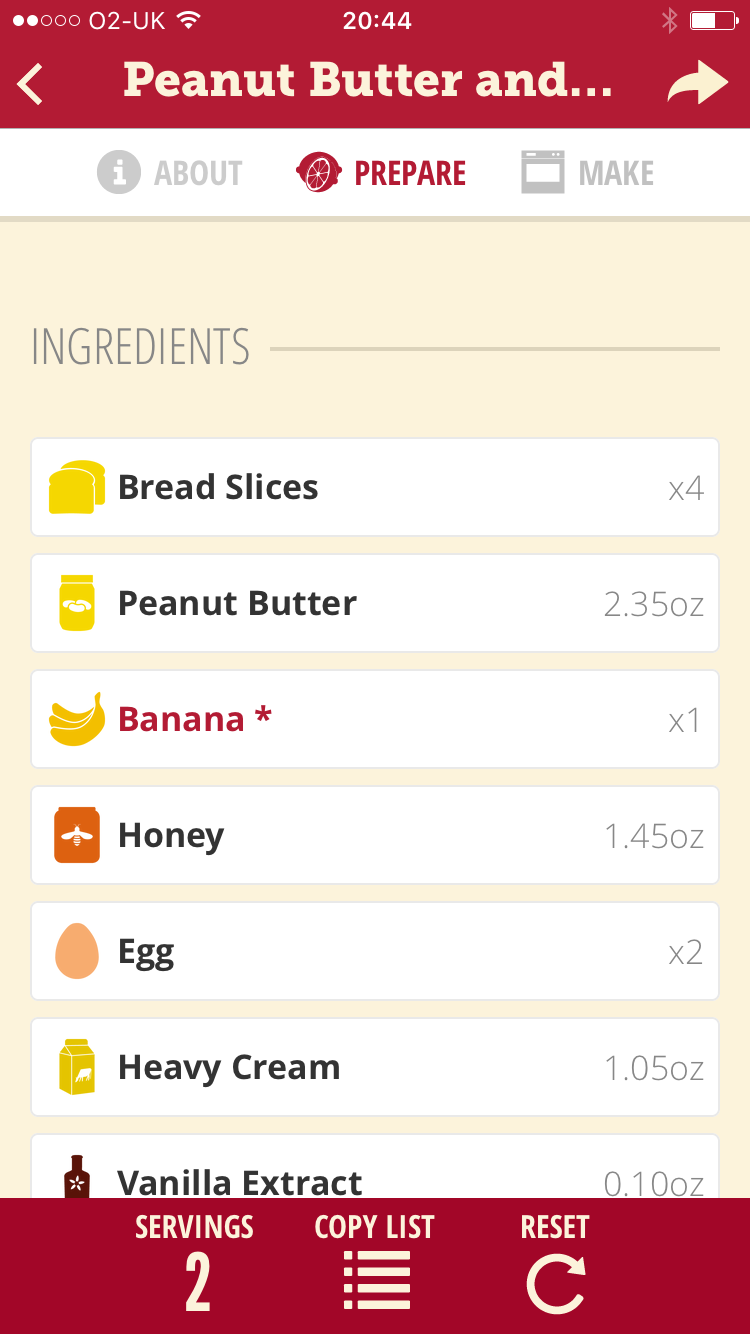750x1334 pixels.
Task: Tap the honey jar icon
Action: click(77, 835)
